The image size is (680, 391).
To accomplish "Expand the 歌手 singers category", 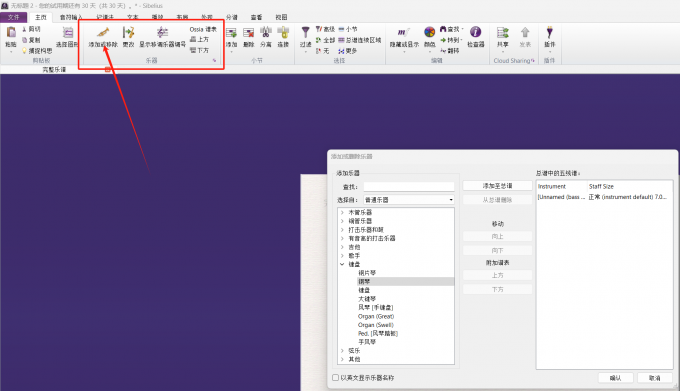I will pyautogui.click(x=342, y=256).
